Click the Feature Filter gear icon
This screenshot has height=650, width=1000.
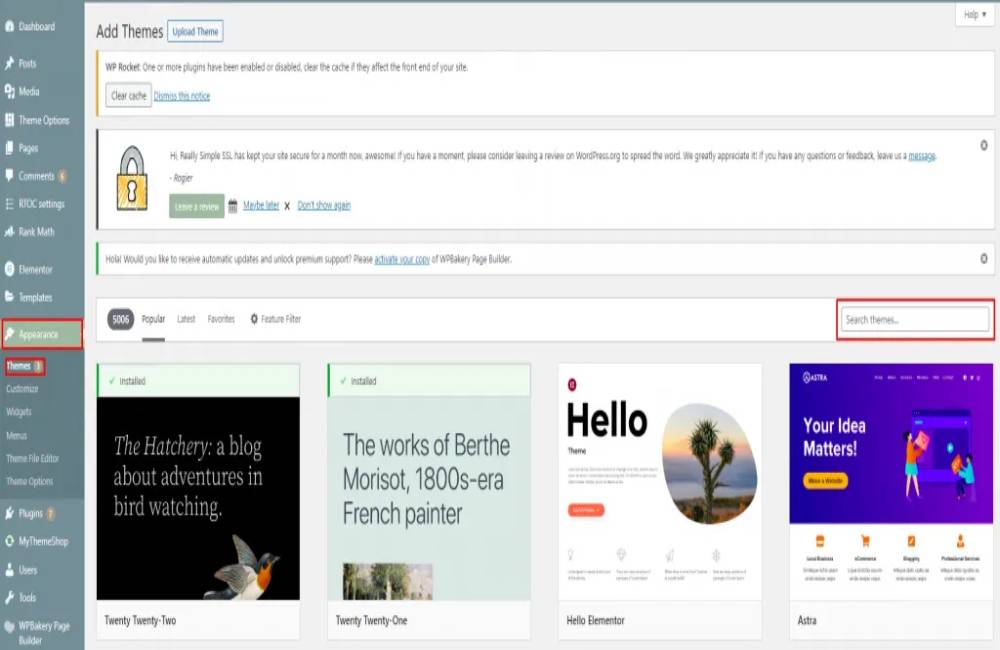(254, 319)
